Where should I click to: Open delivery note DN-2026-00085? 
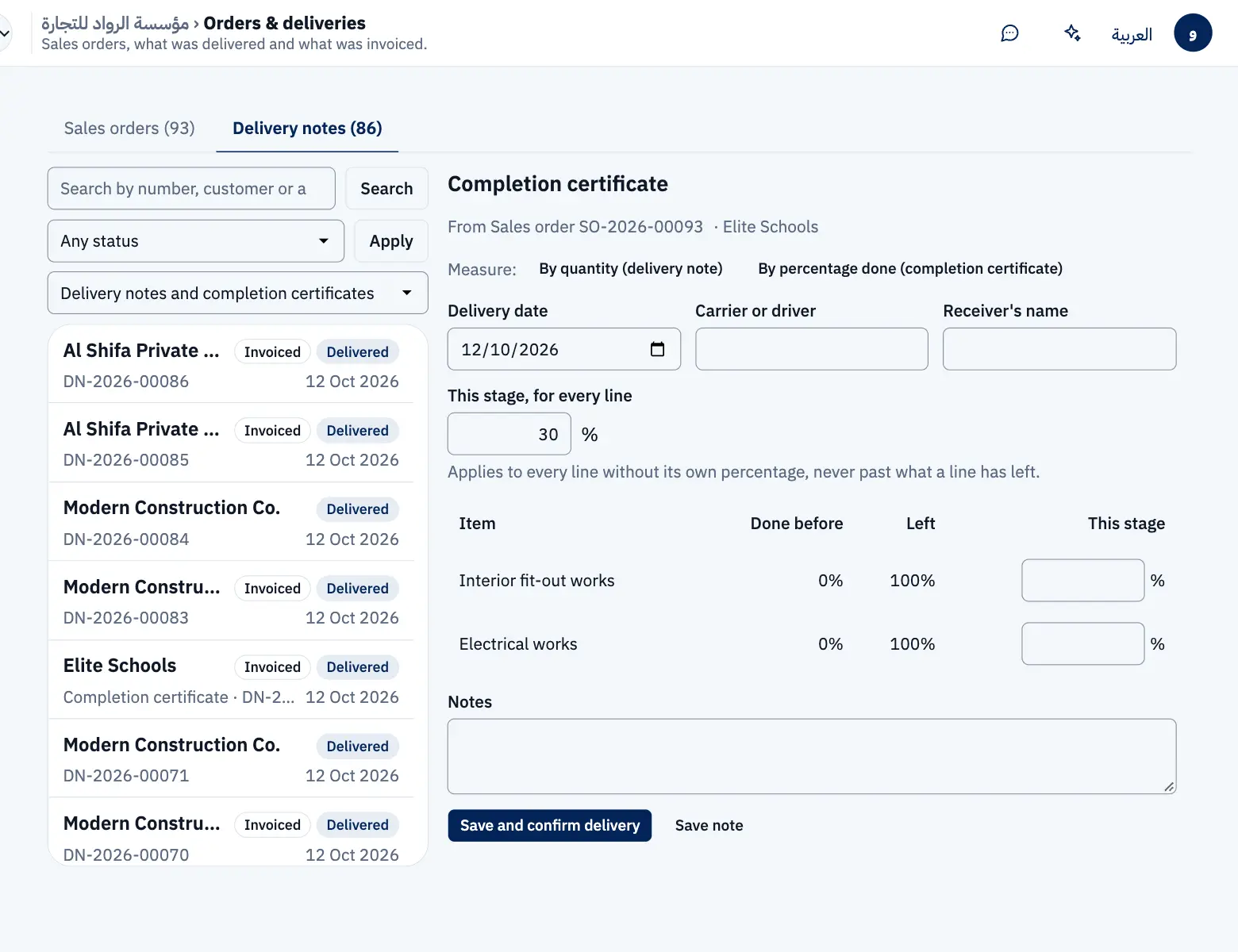pos(231,444)
